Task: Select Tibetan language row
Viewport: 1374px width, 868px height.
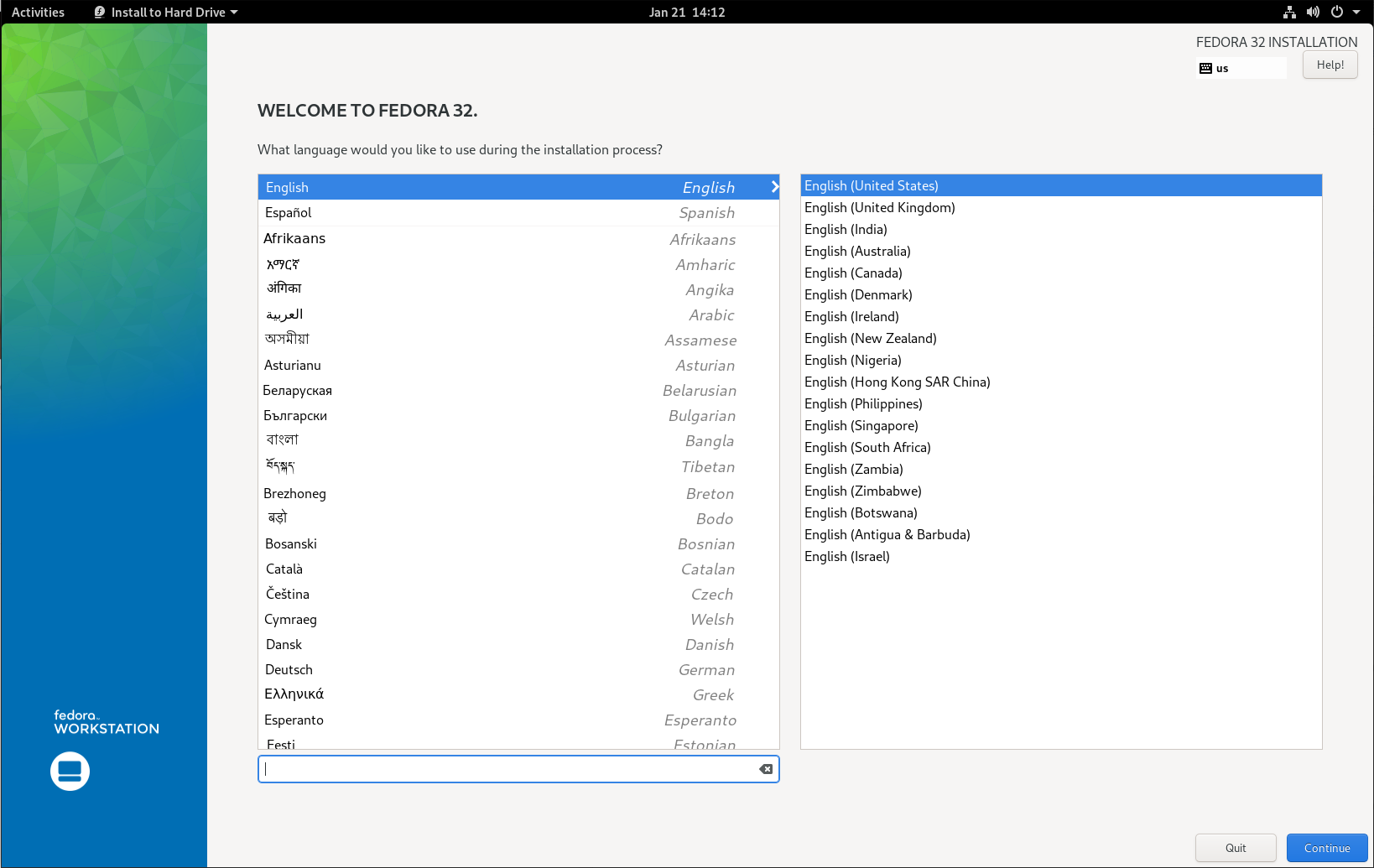Action: pos(518,466)
